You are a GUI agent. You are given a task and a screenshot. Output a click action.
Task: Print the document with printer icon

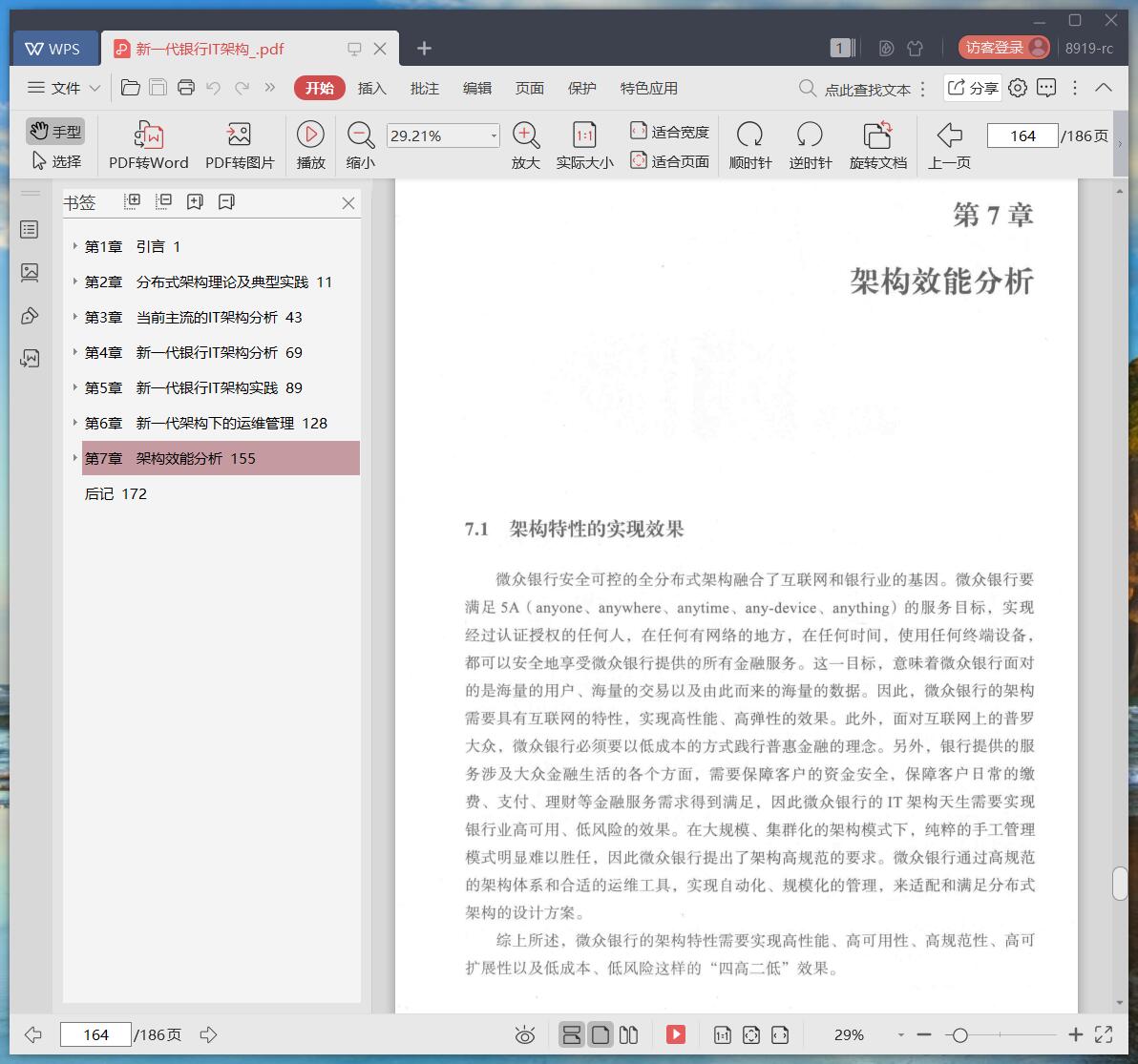[x=186, y=88]
